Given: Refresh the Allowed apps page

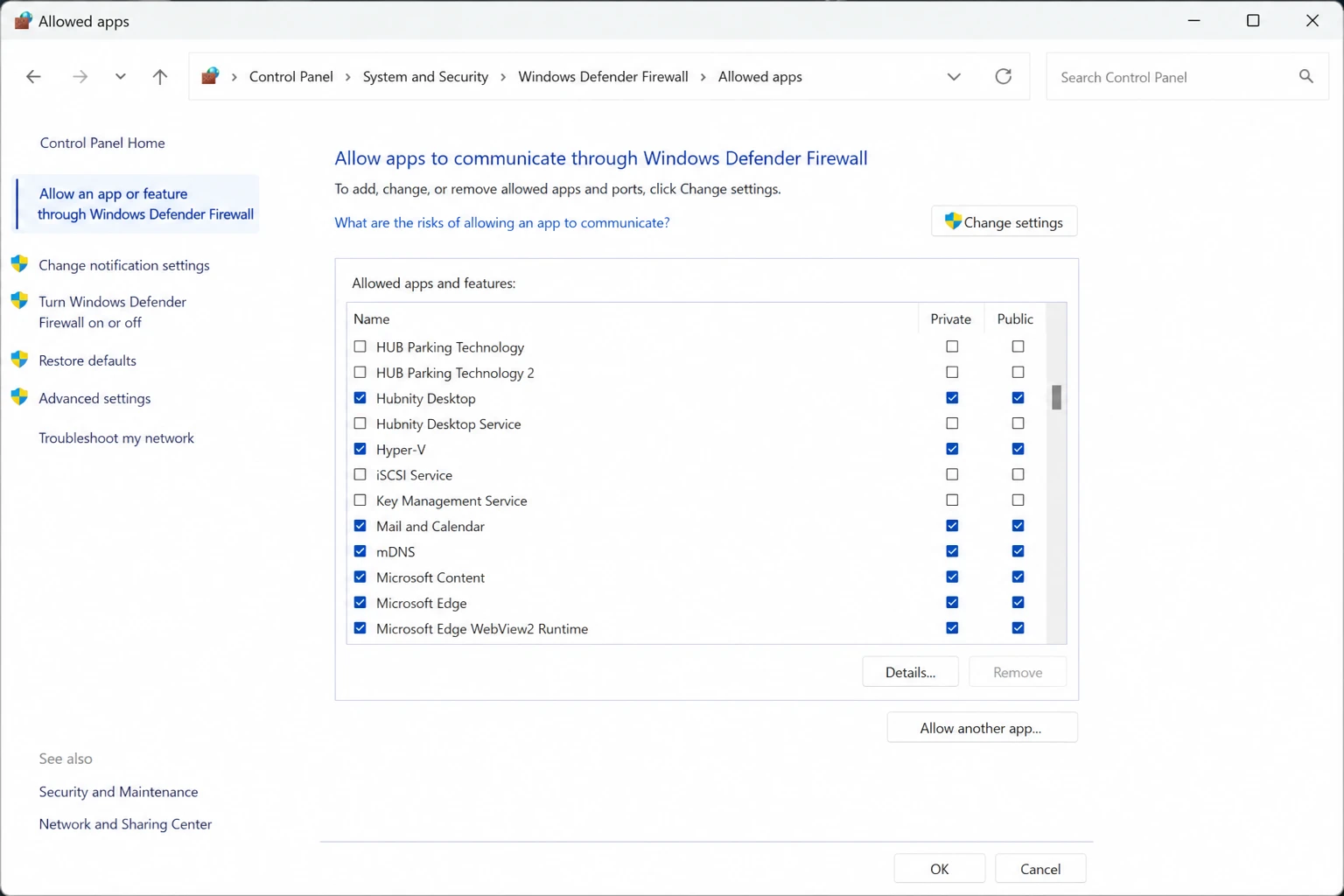Looking at the screenshot, I should pos(1004,76).
